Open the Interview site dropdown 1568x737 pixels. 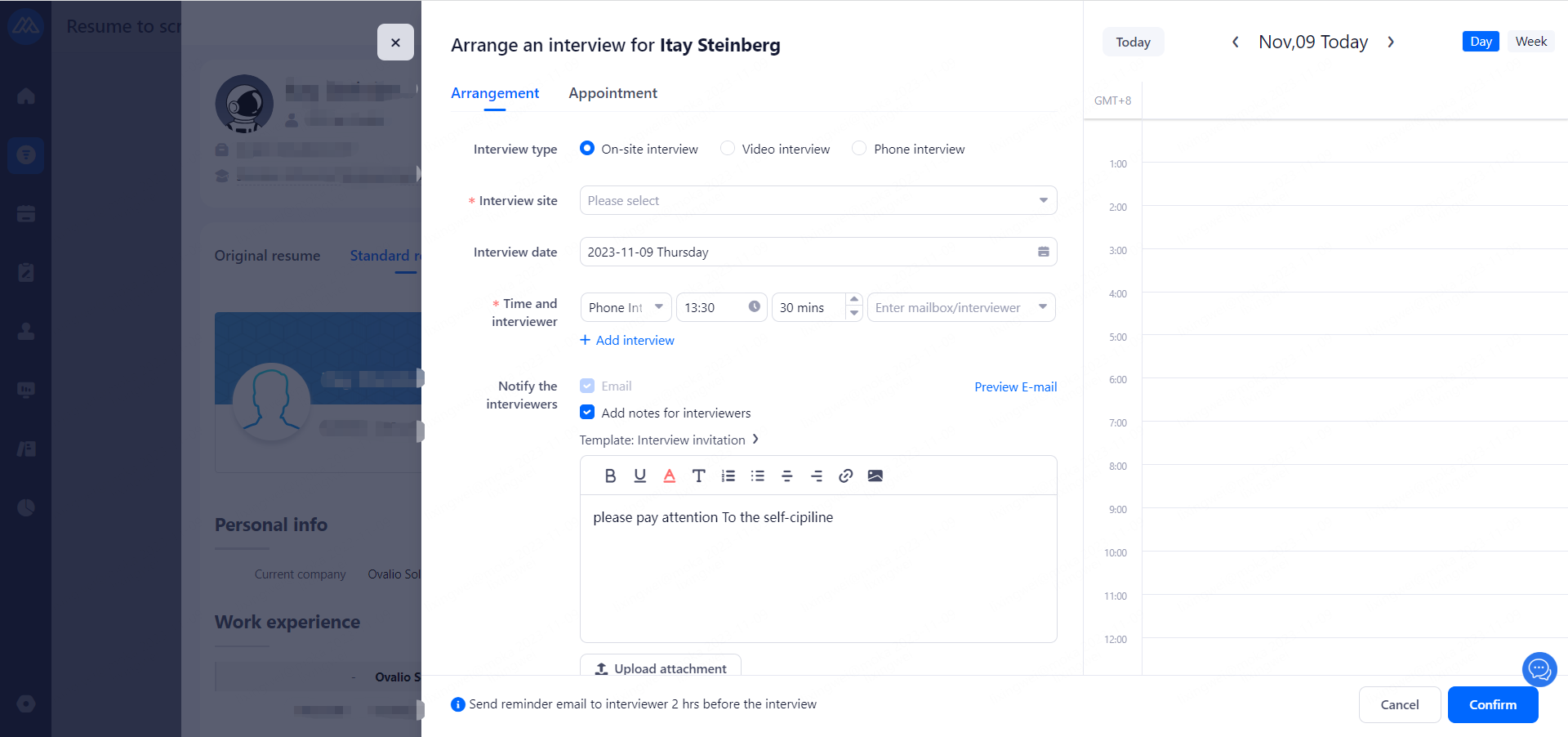point(817,200)
